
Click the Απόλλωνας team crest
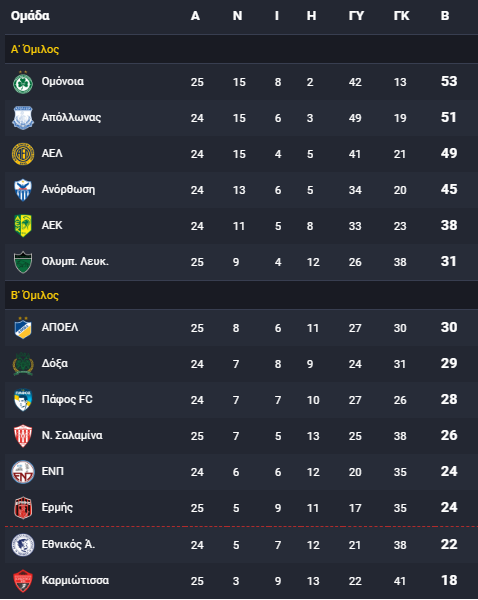pos(23,118)
